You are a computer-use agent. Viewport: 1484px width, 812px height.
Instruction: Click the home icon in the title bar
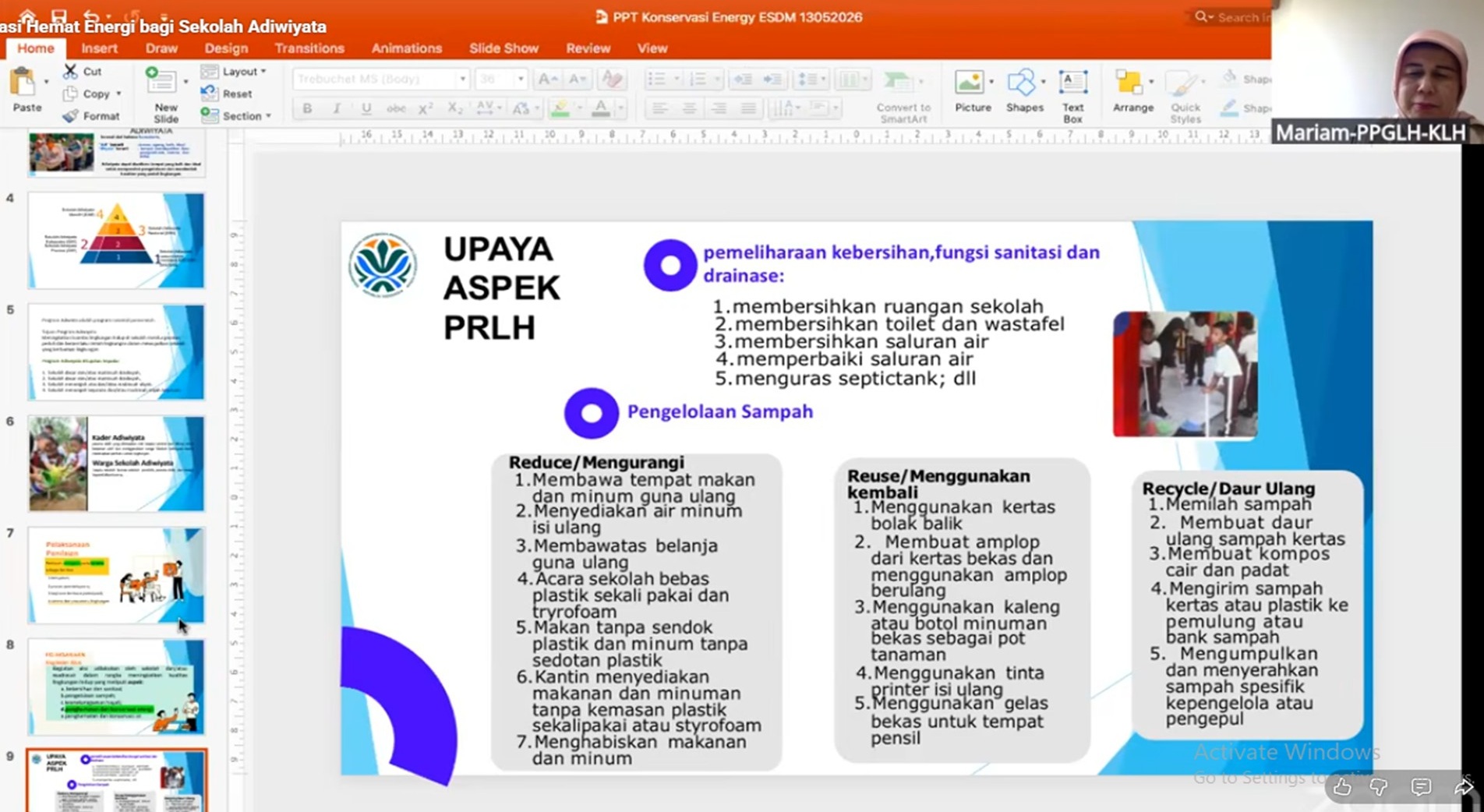point(27,15)
